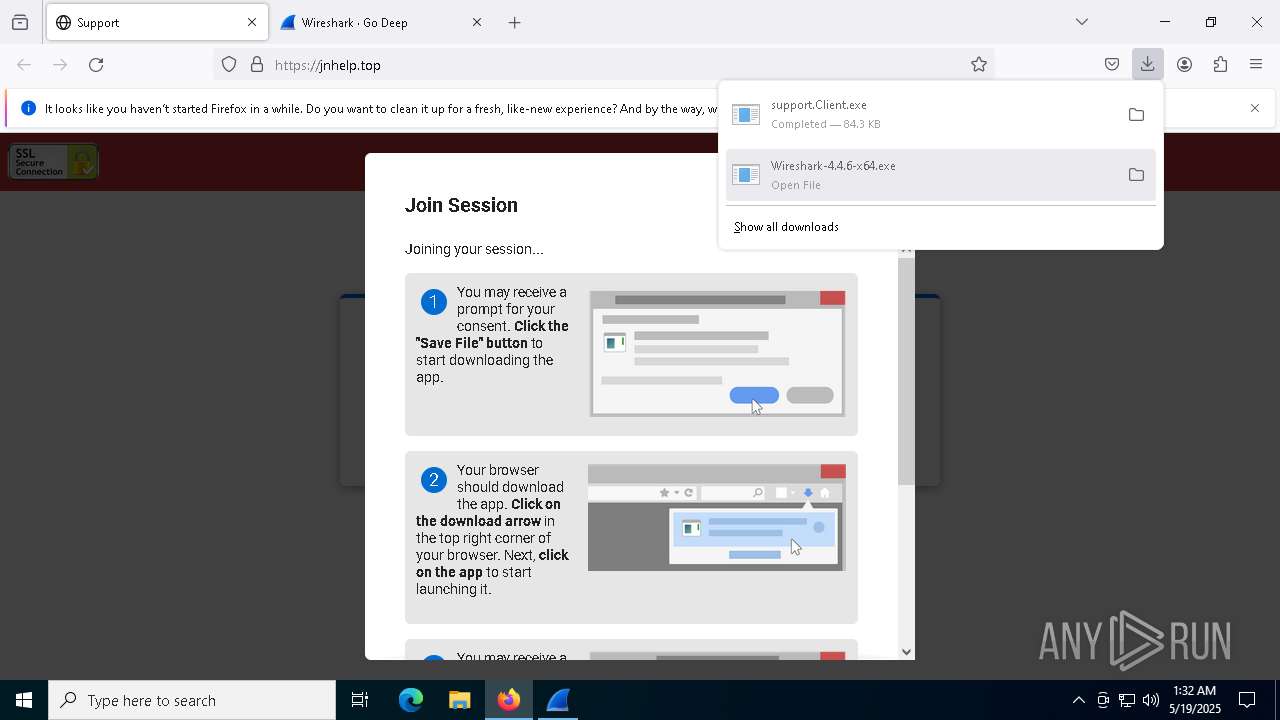Dismiss the Firefox refresh notification bar
This screenshot has height=720, width=1280.
point(1255,108)
